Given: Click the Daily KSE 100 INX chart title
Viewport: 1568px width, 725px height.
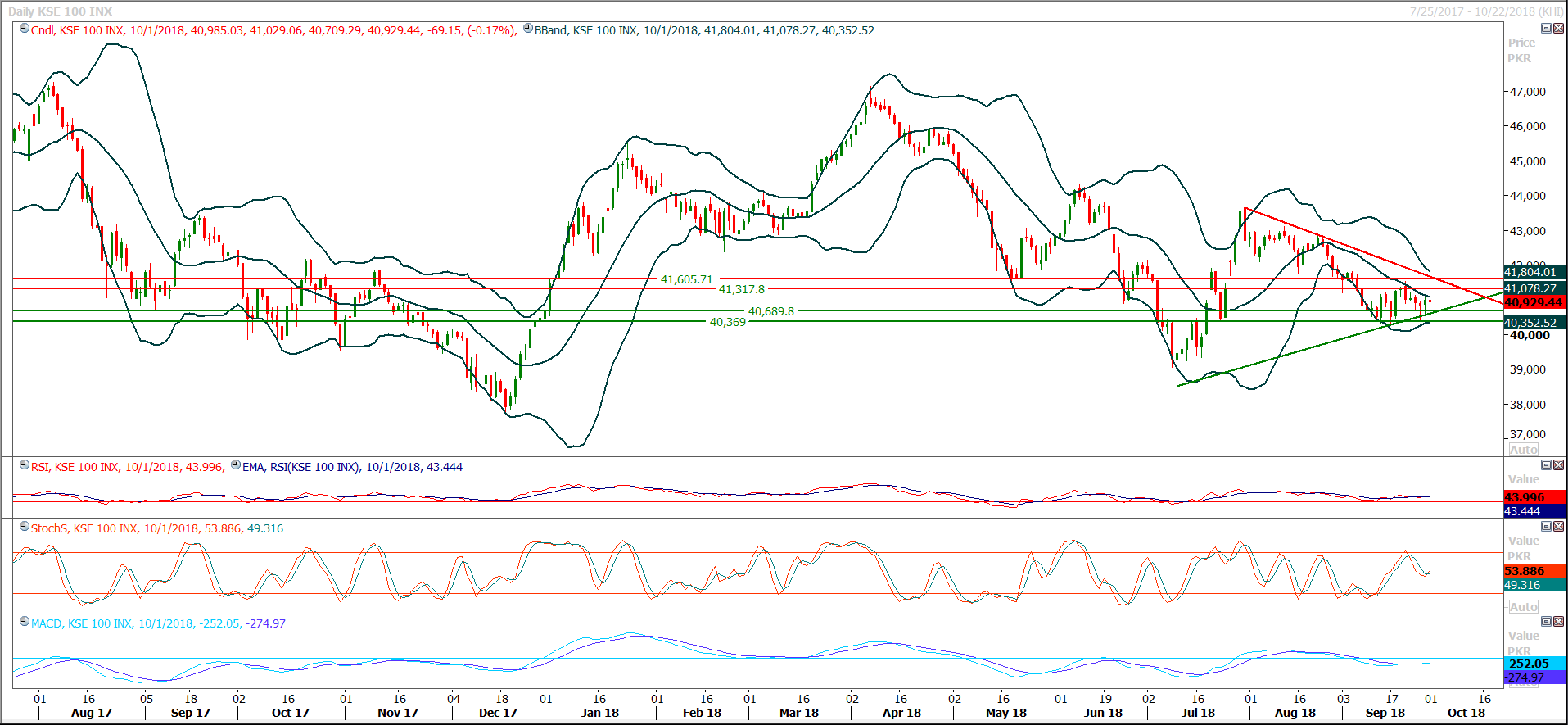Looking at the screenshot, I should tap(61, 11).
